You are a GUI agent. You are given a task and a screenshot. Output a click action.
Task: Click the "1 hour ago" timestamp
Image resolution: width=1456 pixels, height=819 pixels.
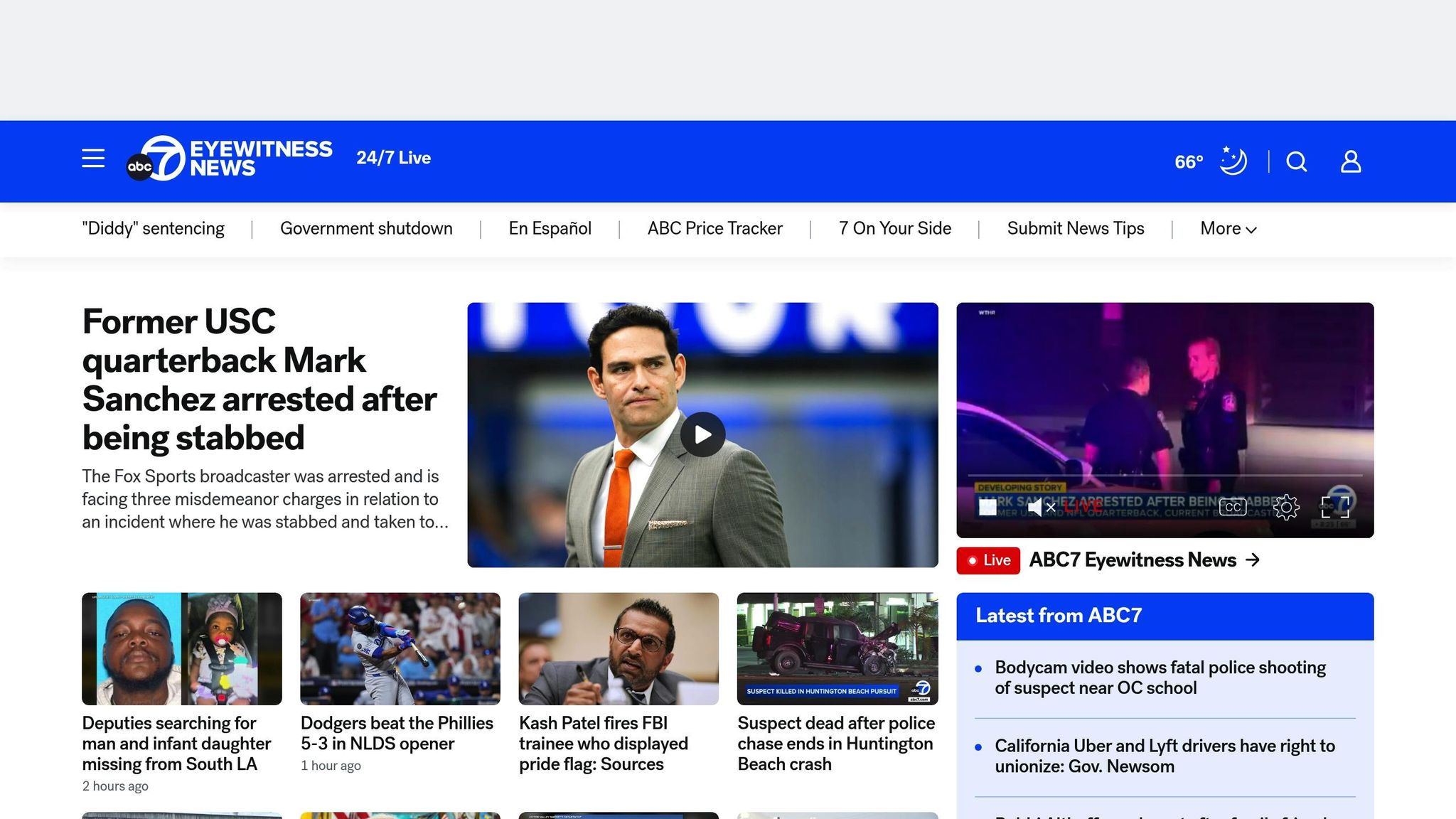(331, 766)
